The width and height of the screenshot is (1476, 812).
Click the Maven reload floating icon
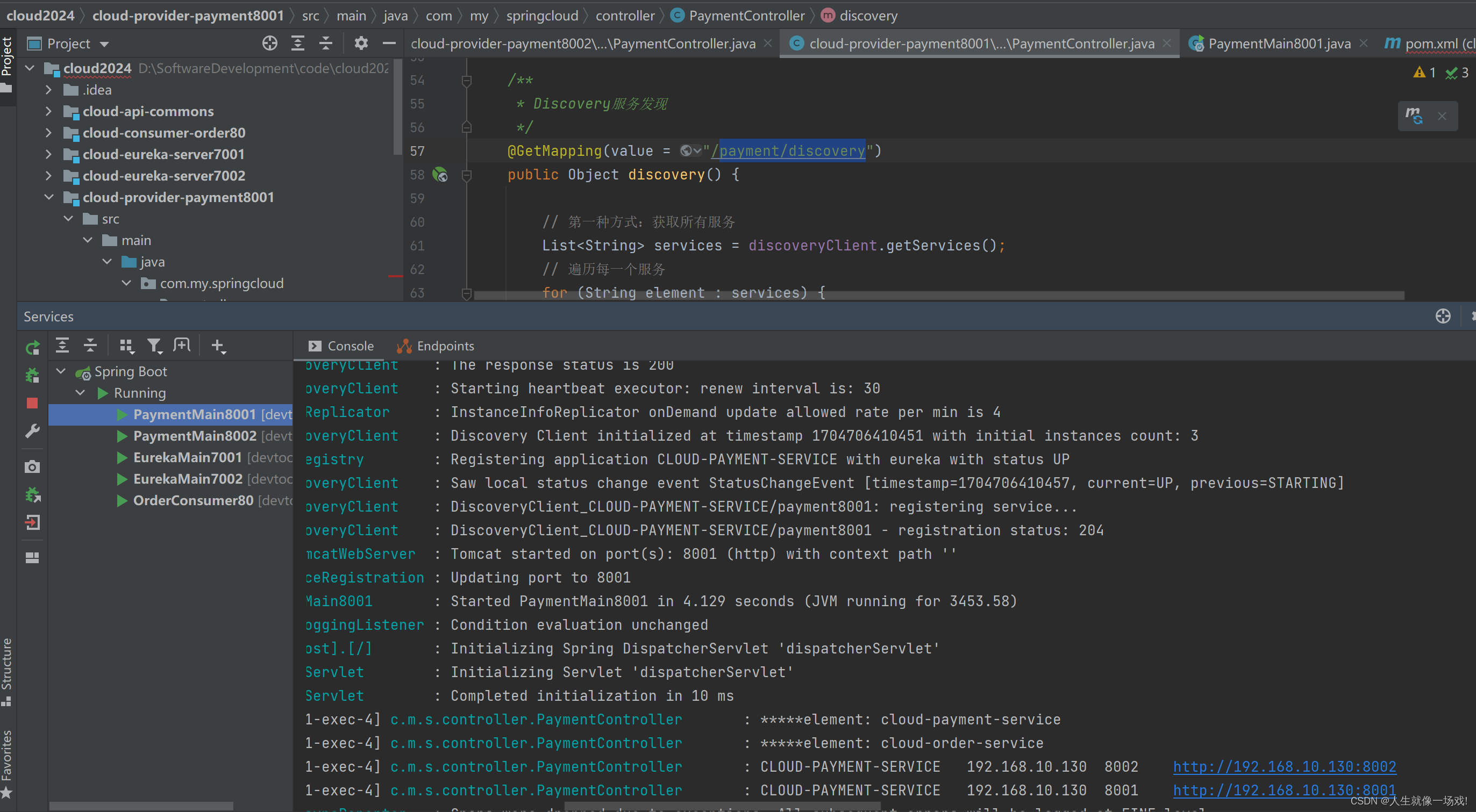tap(1414, 116)
